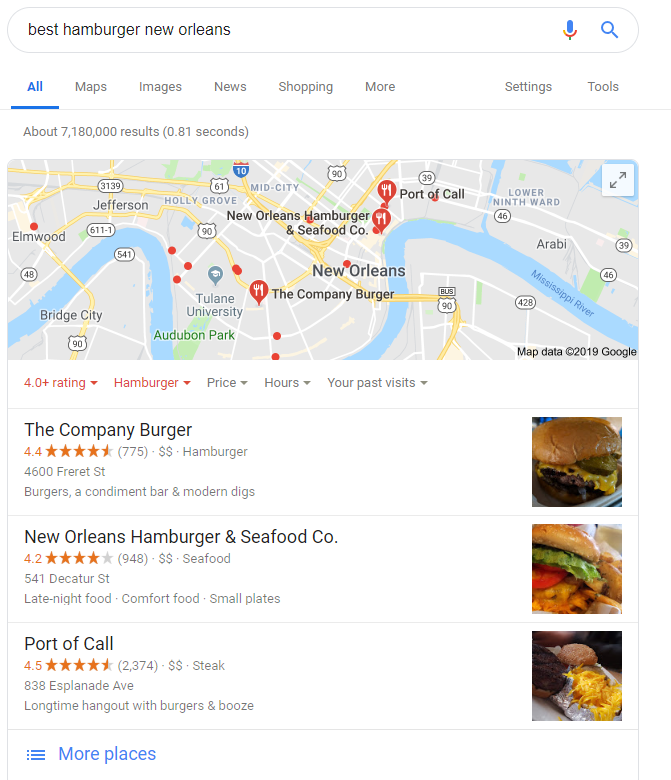Open the 4.0+ rating filter dropdown

click(x=61, y=383)
